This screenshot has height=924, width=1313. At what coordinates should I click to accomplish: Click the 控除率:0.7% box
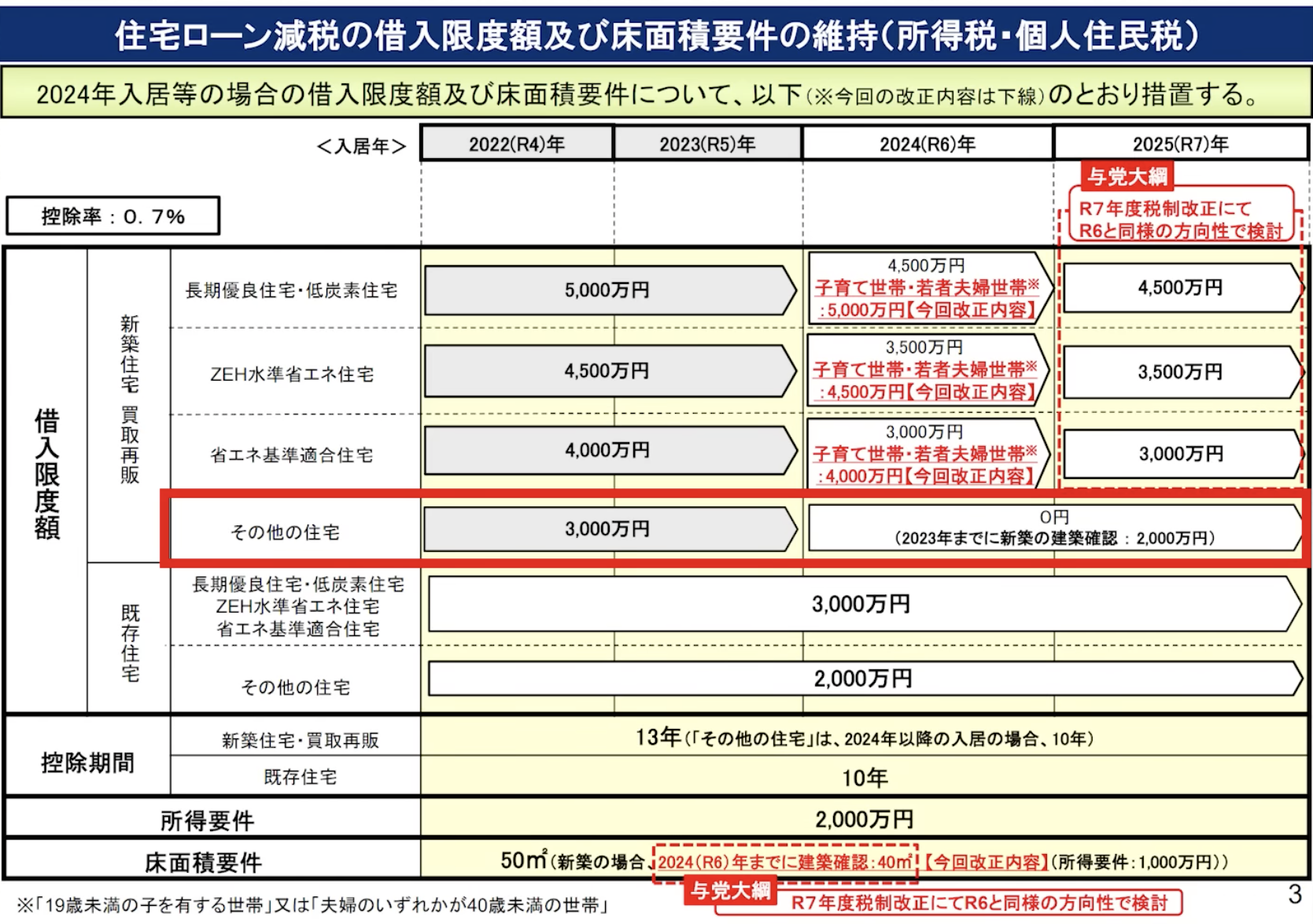(x=113, y=216)
